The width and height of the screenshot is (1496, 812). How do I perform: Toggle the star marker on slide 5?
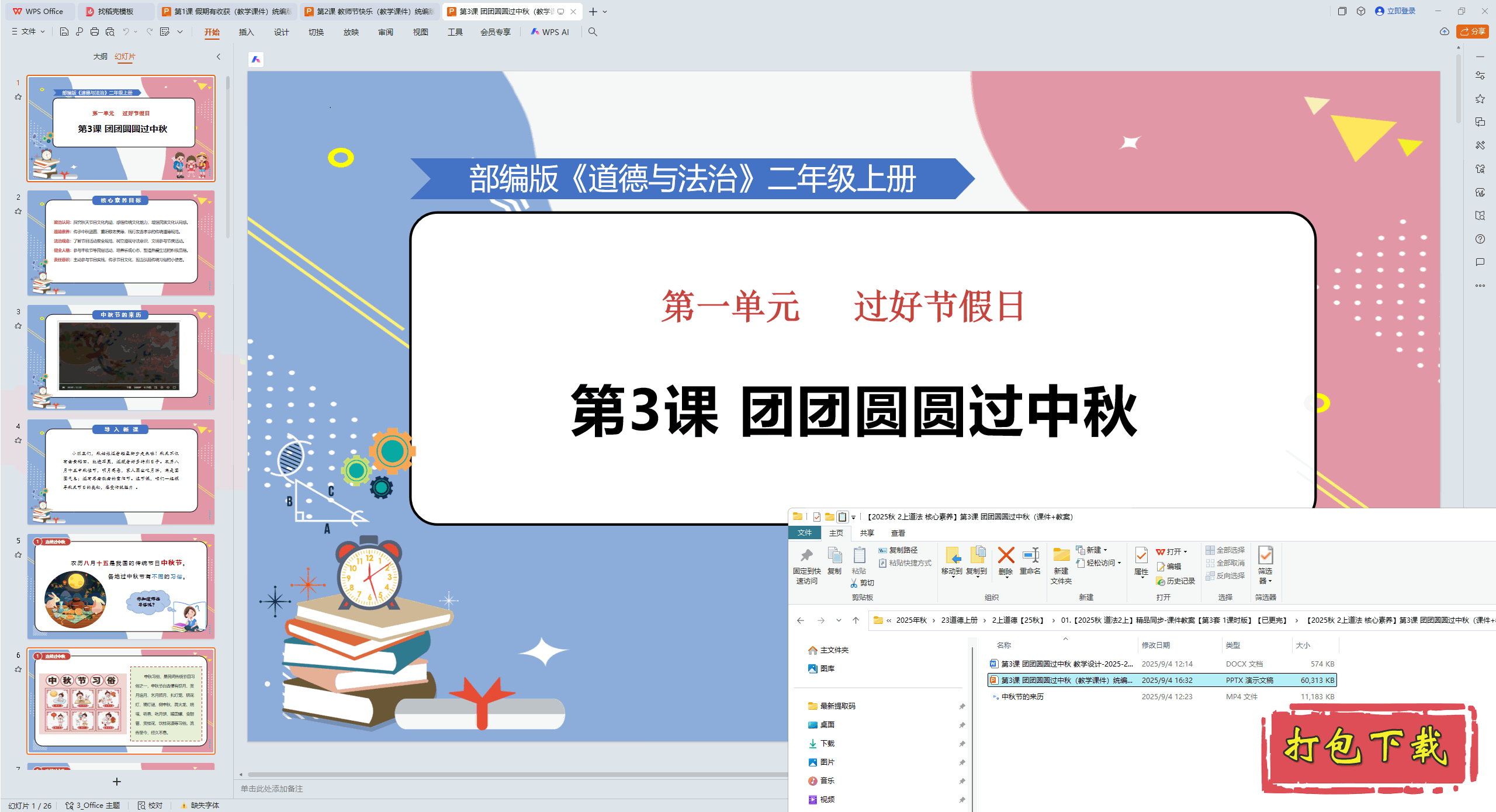(x=18, y=555)
